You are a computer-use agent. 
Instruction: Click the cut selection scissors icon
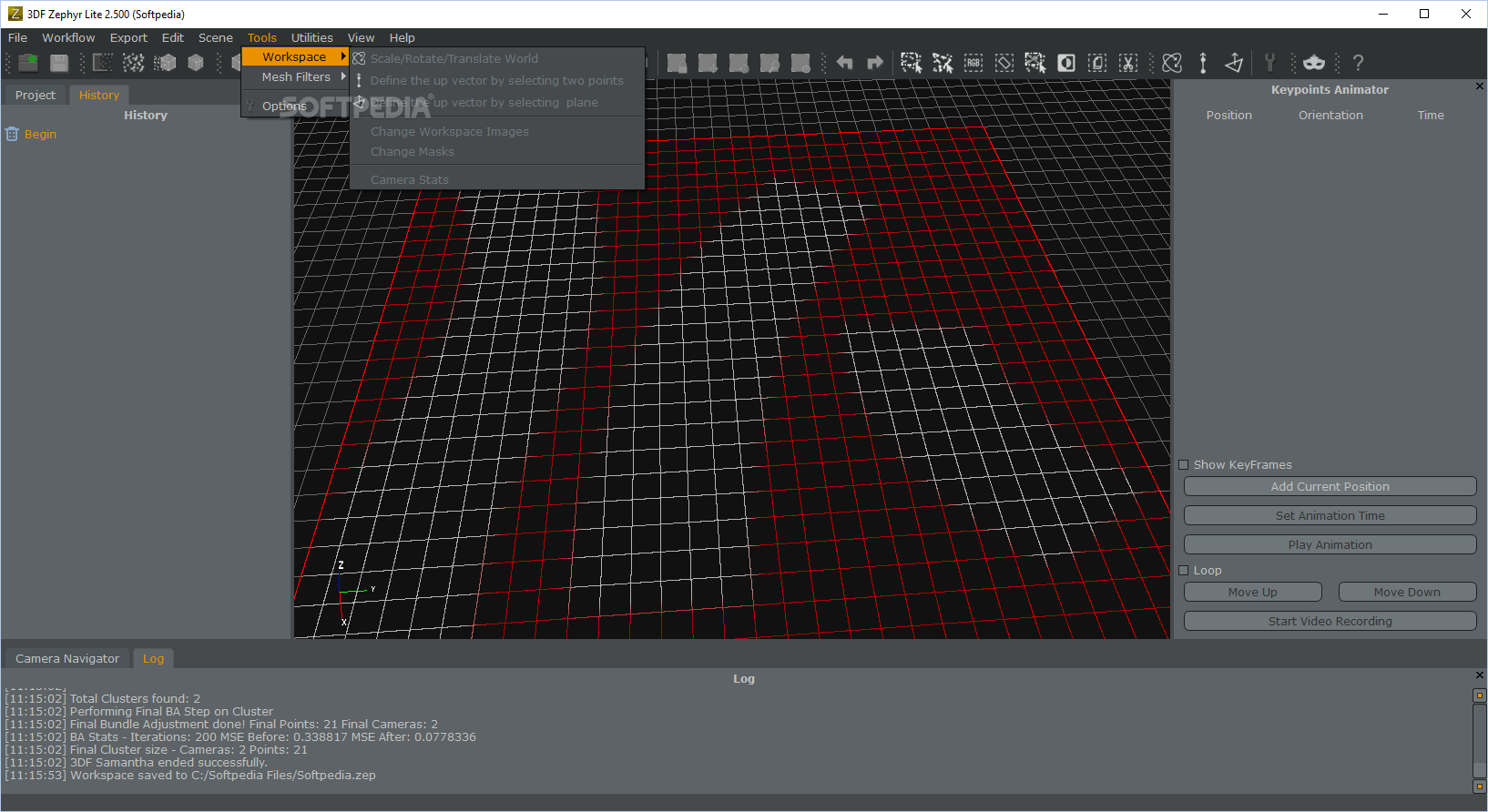[x=1128, y=63]
